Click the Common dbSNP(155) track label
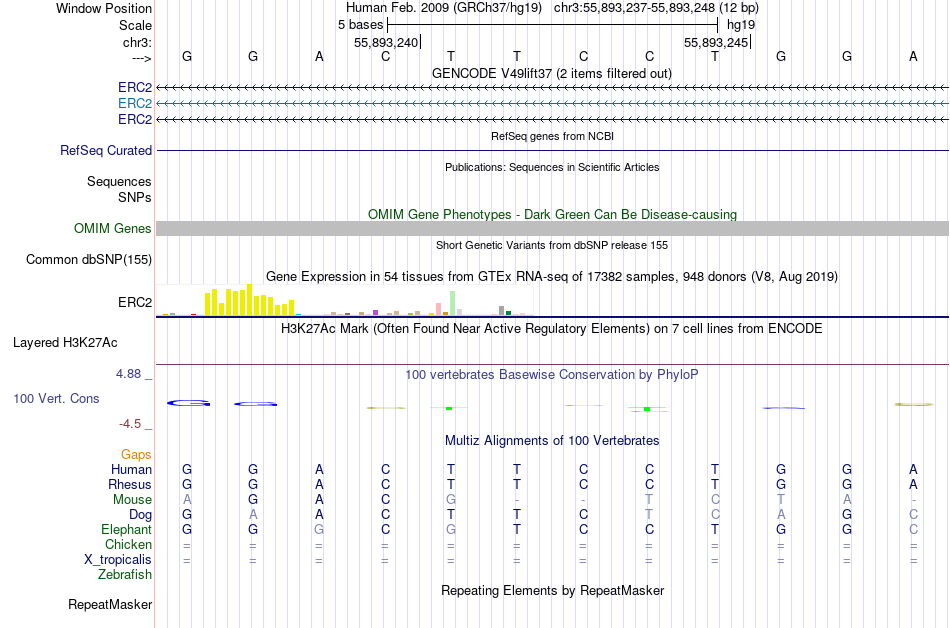Image resolution: width=950 pixels, height=628 pixels. point(88,259)
